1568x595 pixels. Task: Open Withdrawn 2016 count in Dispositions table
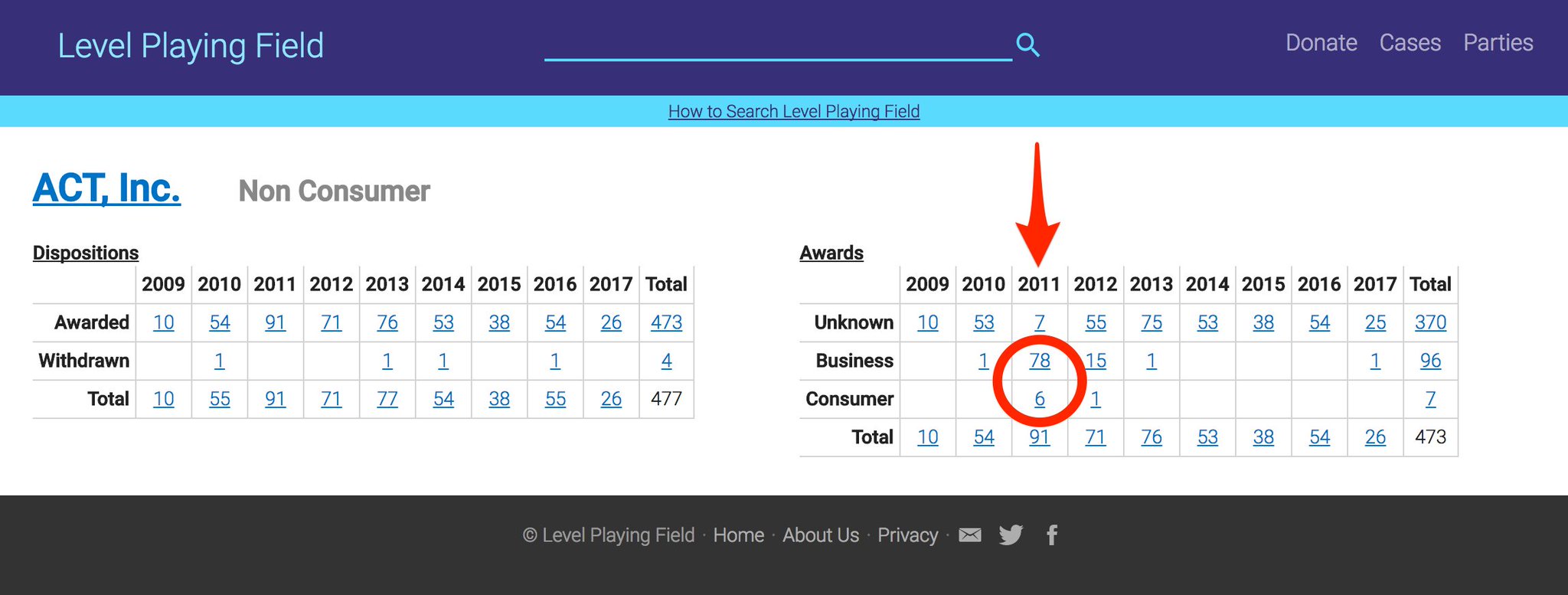(x=555, y=361)
